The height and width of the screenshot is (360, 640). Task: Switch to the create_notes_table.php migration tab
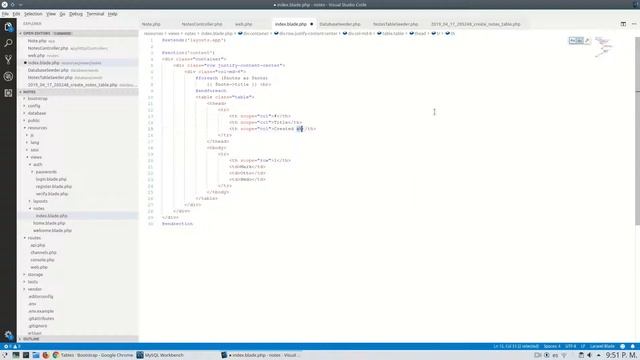(476, 24)
